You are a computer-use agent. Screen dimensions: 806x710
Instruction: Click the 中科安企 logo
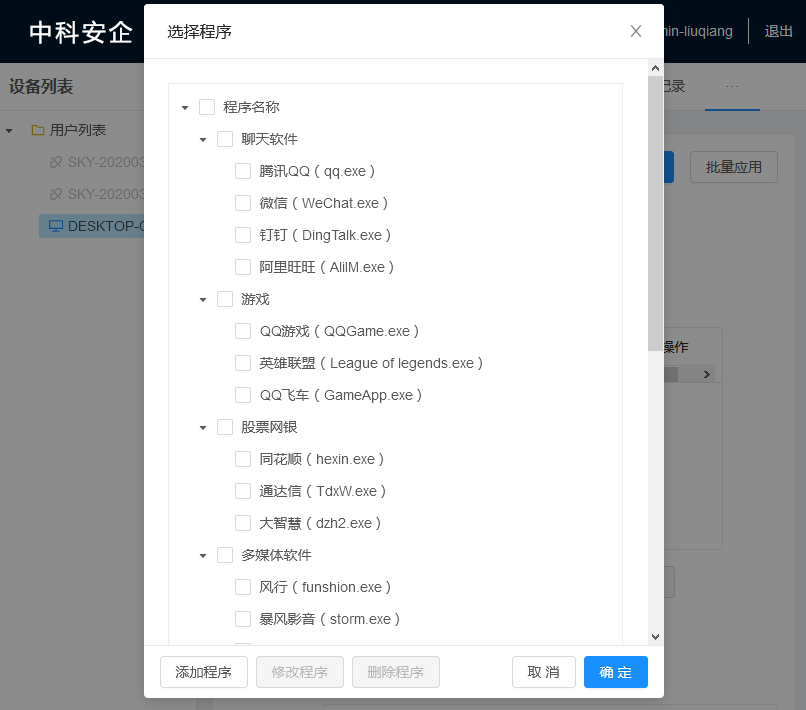[x=81, y=32]
